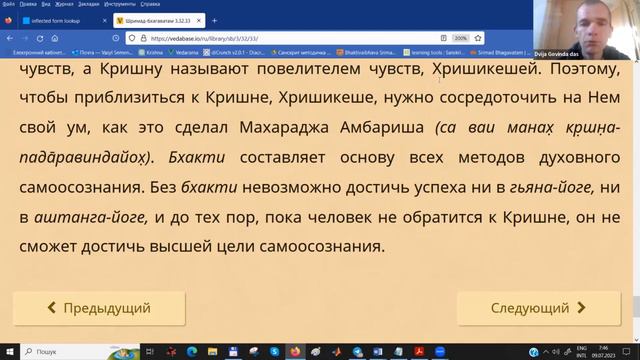Screen dimensions: 640x360
Task: Click the taskbar Пошук search box
Action: [80, 351]
